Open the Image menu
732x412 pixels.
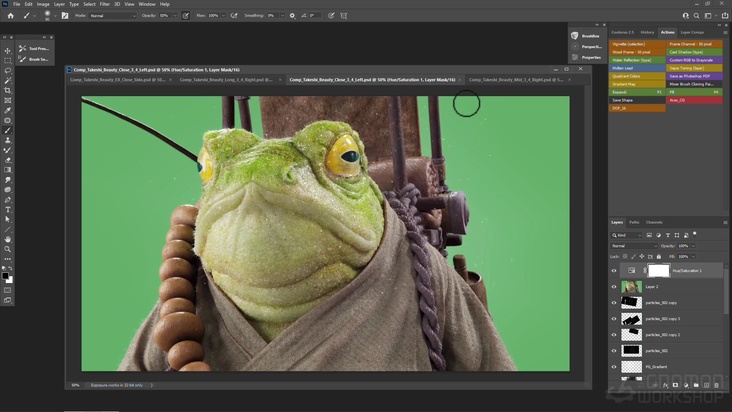tap(43, 4)
